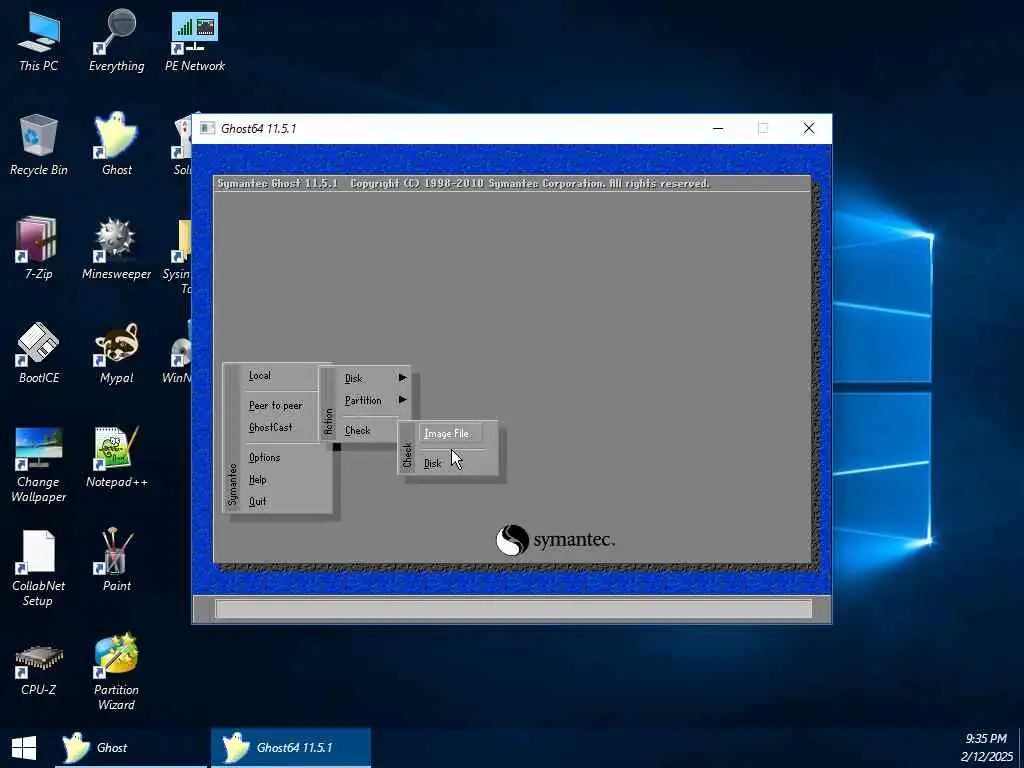Viewport: 1024px width, 768px height.
Task: Open This PC desktop icon
Action: tap(39, 41)
